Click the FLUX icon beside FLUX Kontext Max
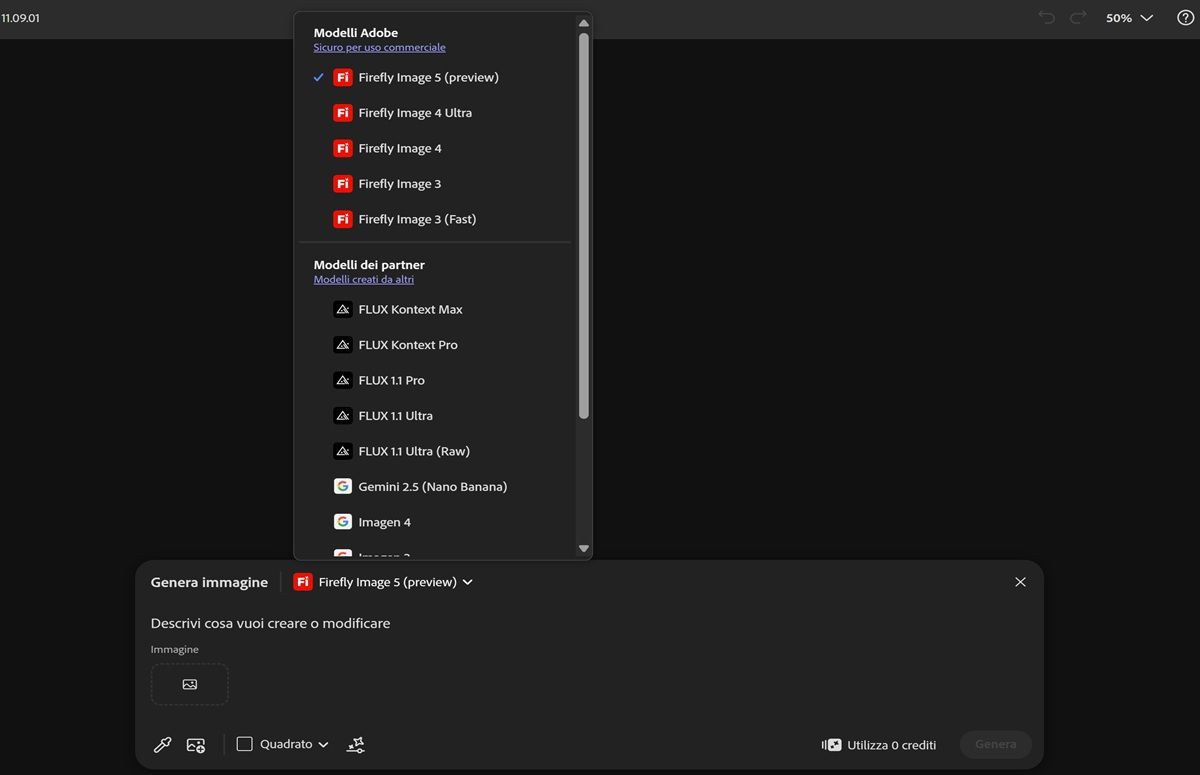Screen dimensions: 1200x775 click(x=343, y=308)
